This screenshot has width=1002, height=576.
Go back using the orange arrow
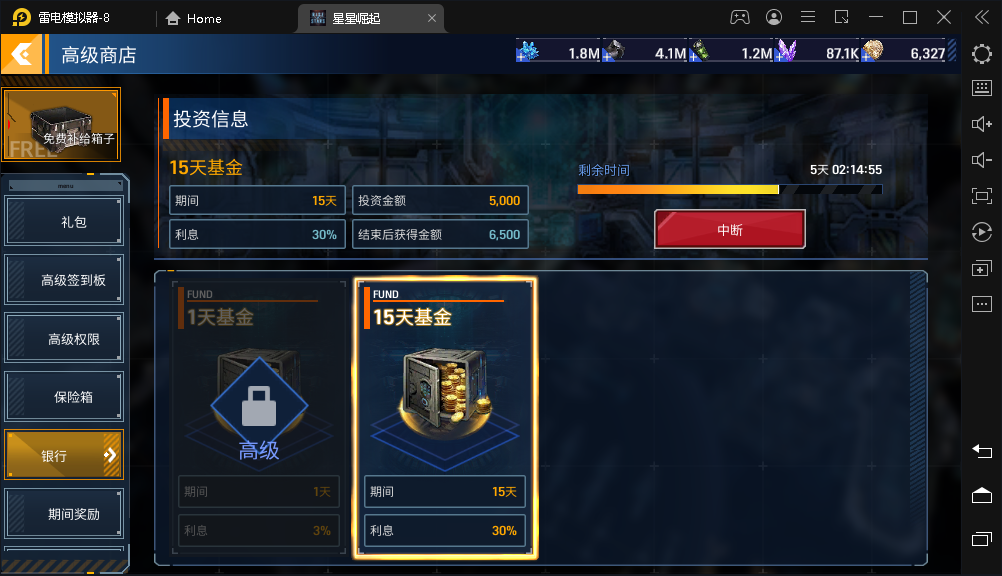click(x=22, y=54)
